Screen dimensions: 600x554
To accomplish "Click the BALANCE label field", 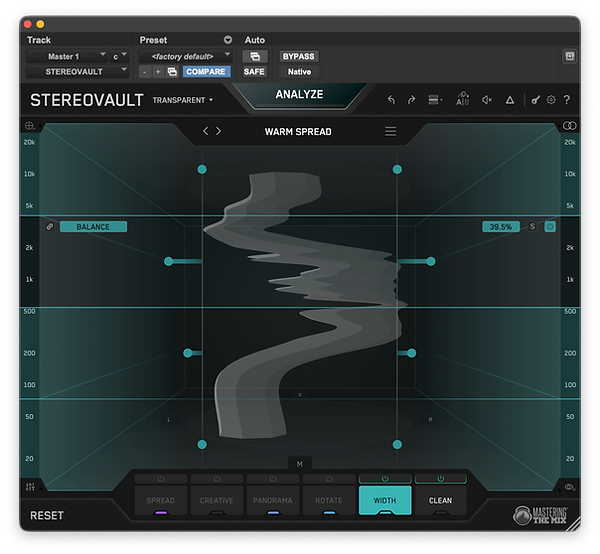I will [93, 226].
